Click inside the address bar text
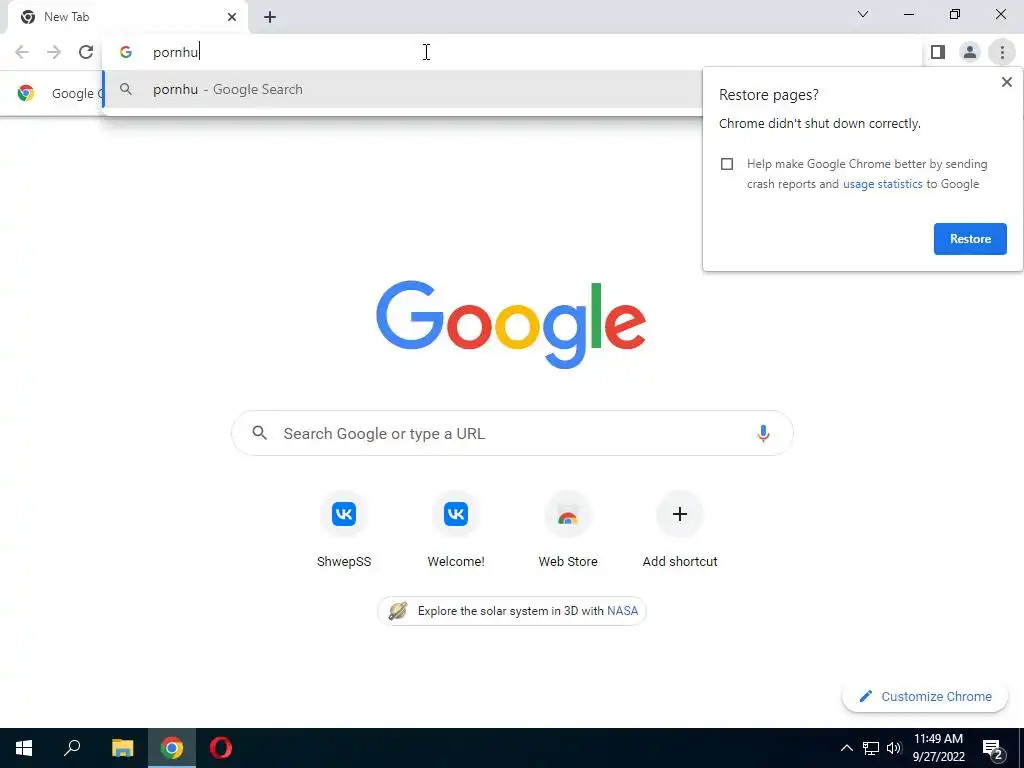Viewport: 1024px width, 768px height. 176,52
